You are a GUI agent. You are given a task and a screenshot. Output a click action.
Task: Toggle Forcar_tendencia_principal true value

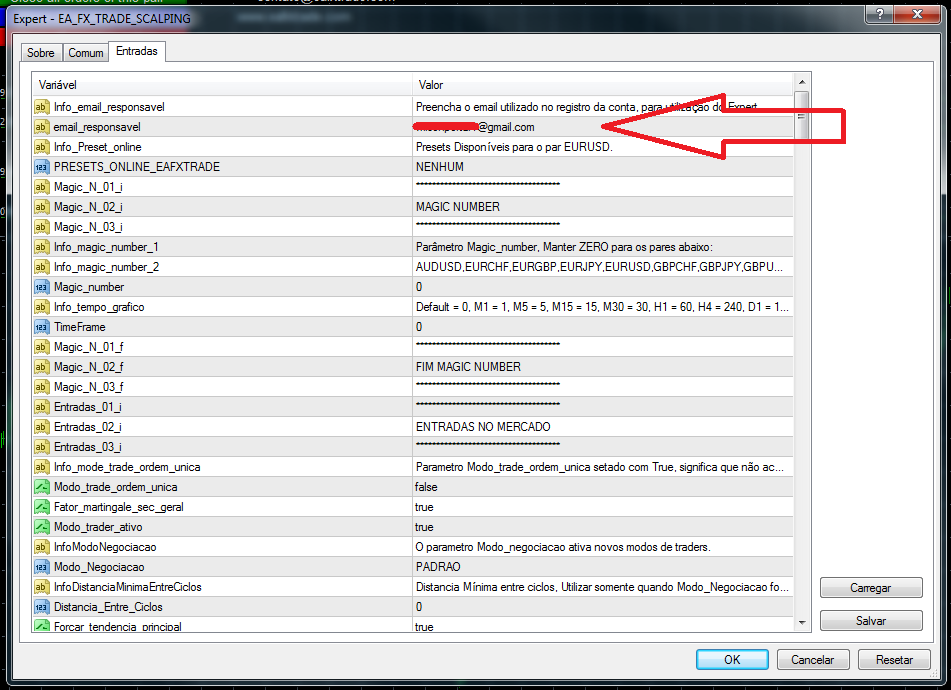[x=424, y=627]
